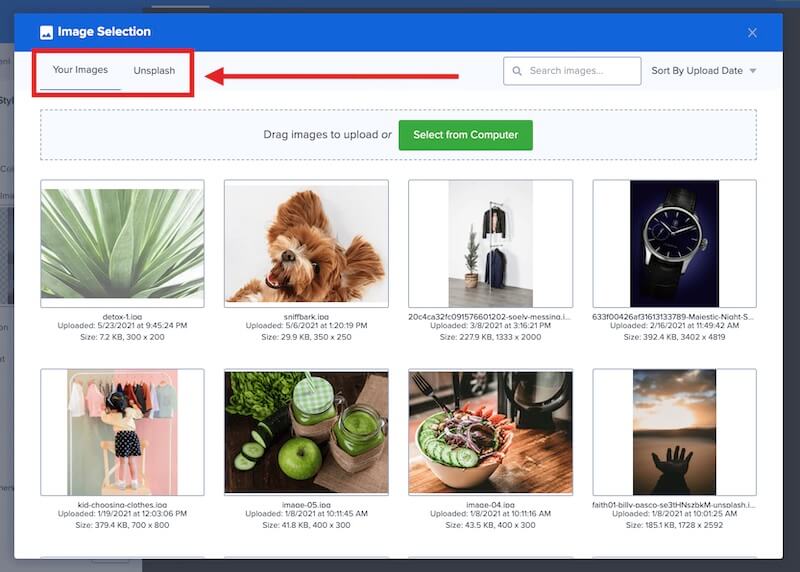Select the image-05 green smoothie thumbnail
Screen dimensions: 800x572
pyautogui.click(x=306, y=432)
